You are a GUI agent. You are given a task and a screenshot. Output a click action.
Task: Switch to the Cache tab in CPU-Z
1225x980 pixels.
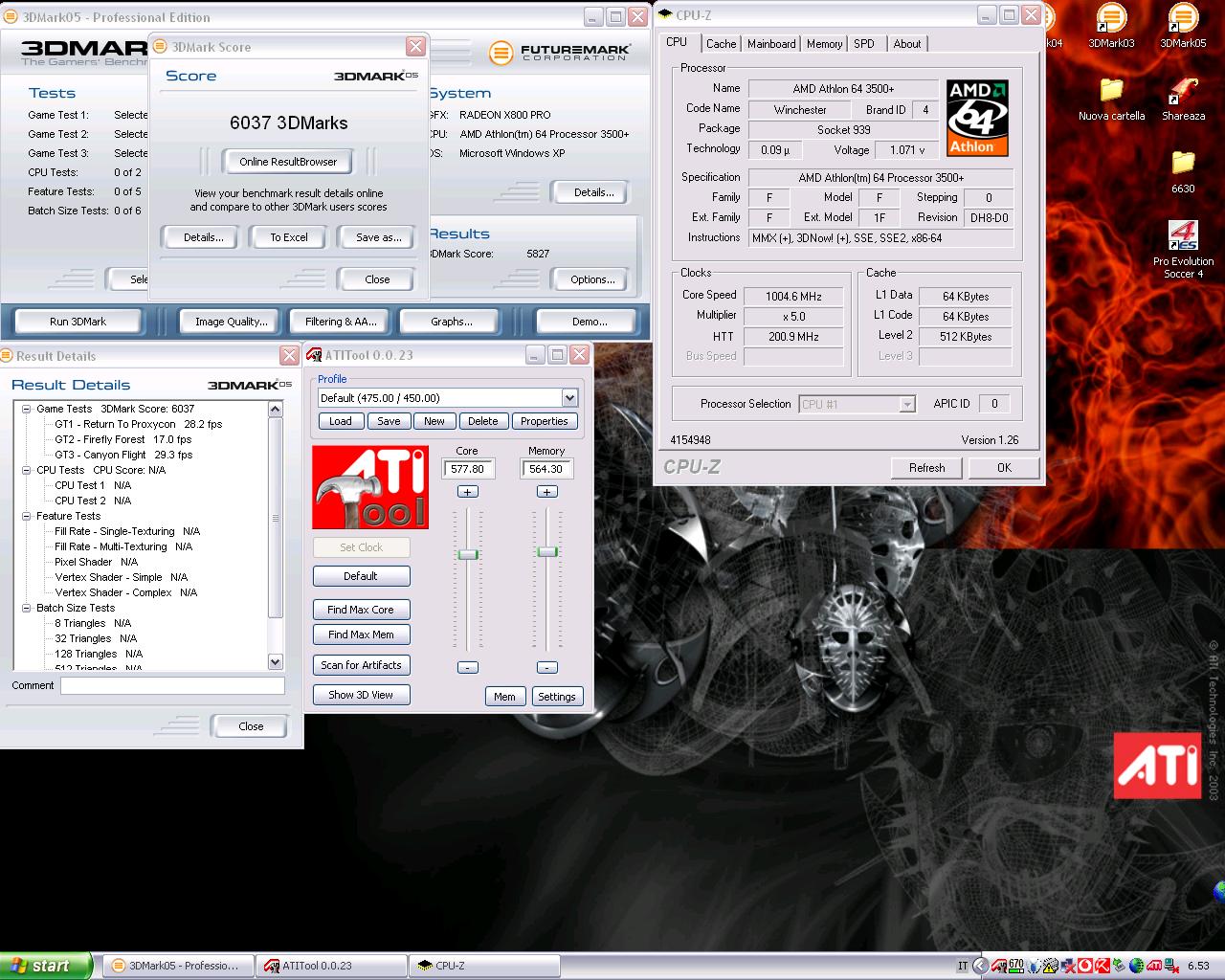(x=721, y=44)
